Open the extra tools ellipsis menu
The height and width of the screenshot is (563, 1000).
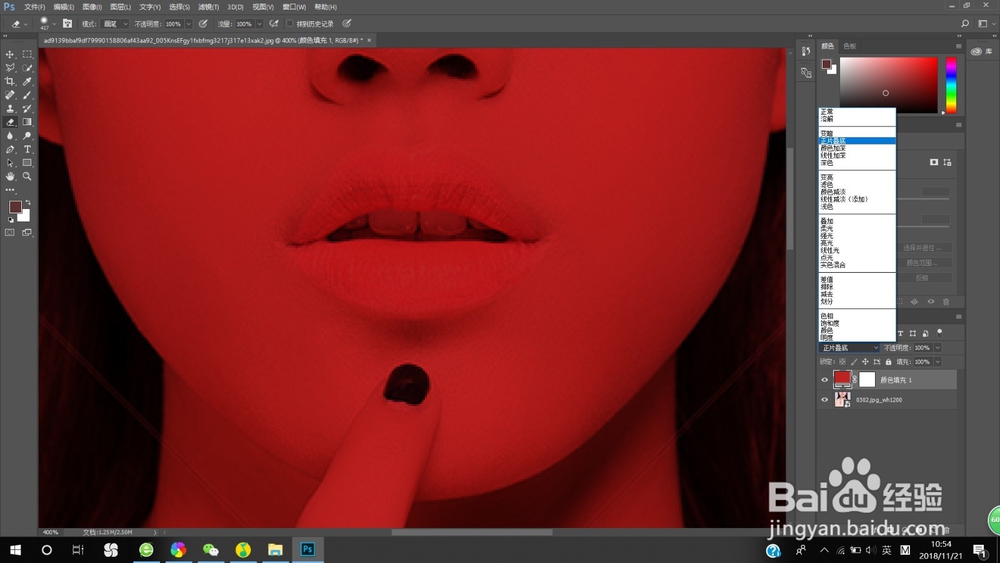10,190
